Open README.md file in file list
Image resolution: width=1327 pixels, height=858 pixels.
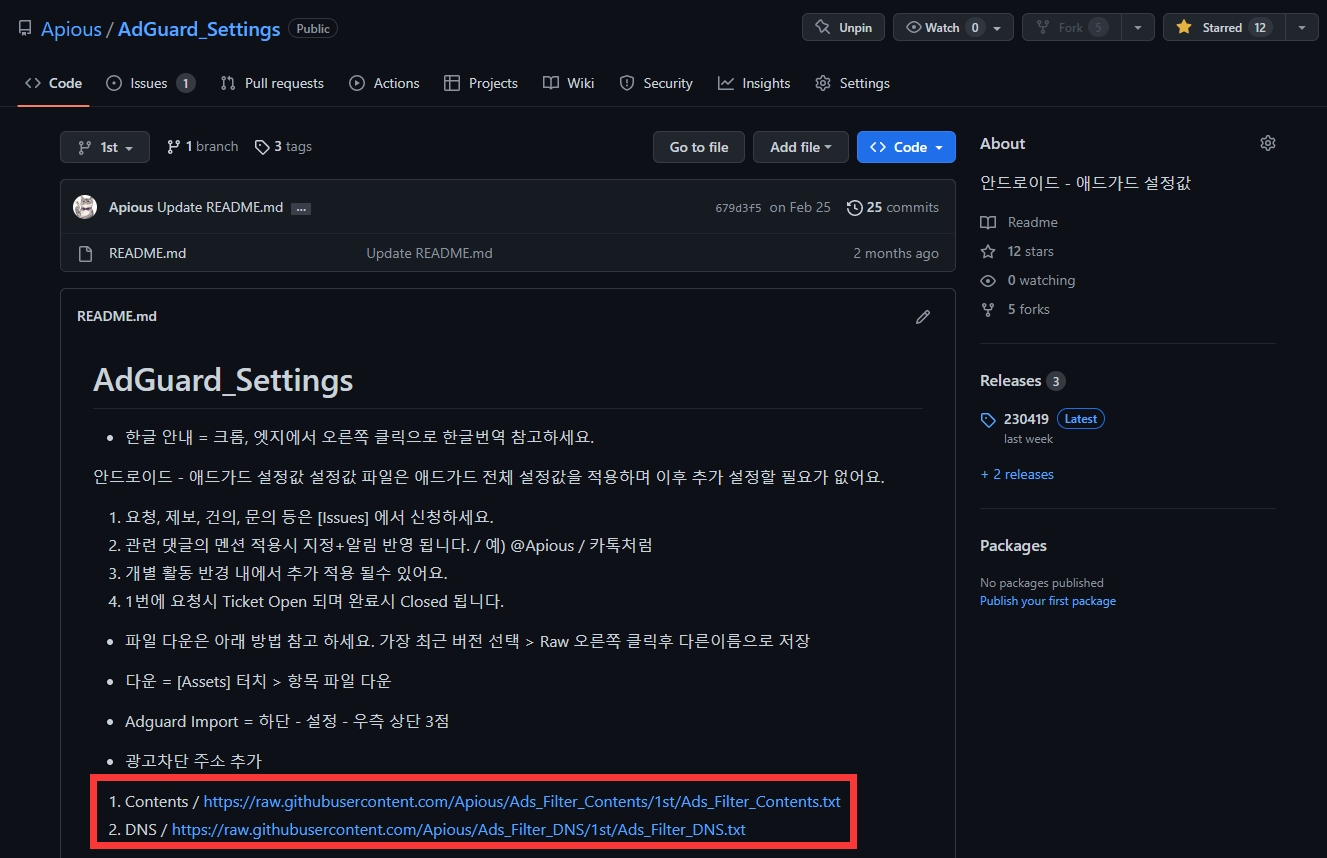pos(147,253)
